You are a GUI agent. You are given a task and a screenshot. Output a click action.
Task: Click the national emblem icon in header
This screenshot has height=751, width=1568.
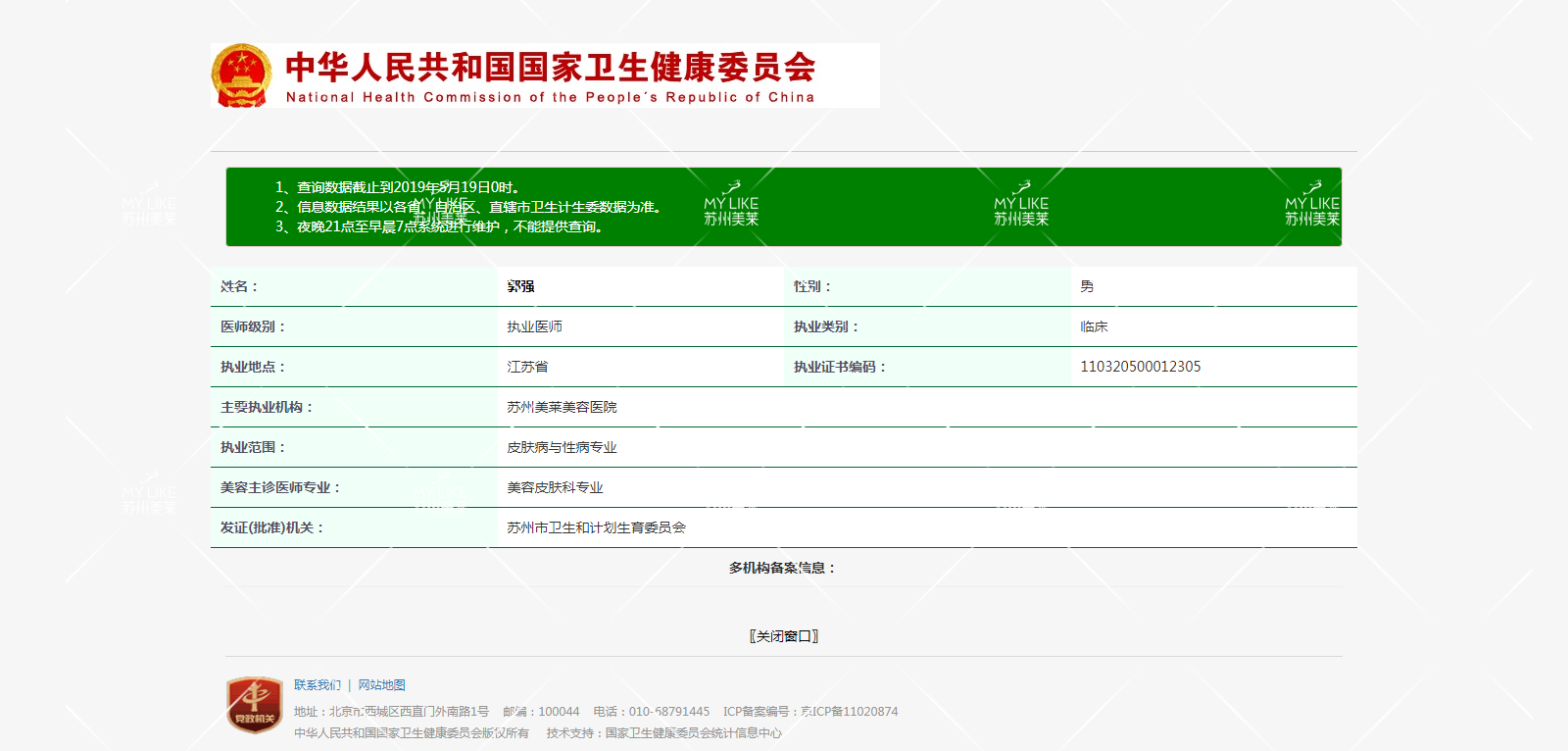241,75
